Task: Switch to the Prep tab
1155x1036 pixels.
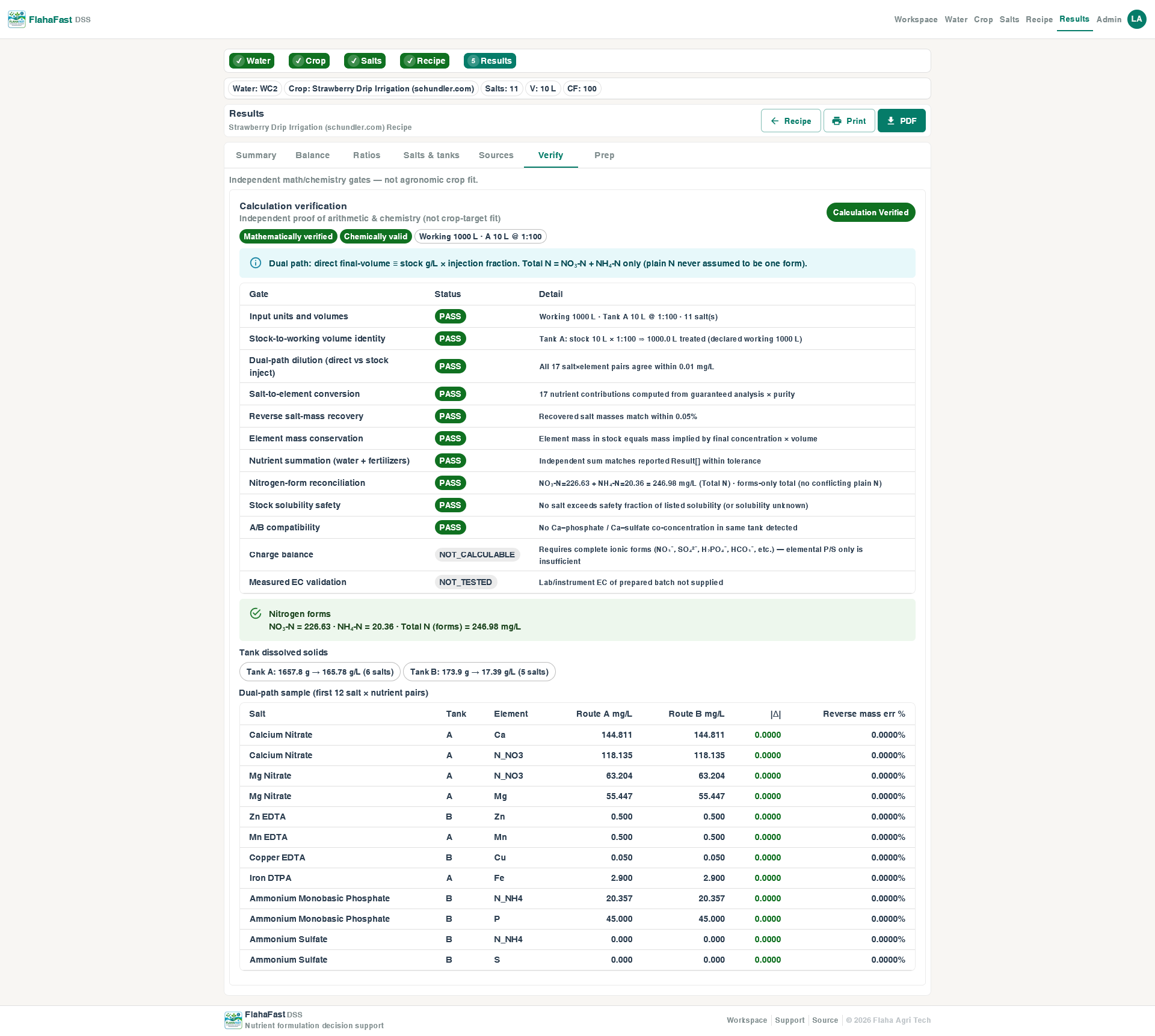Action: (x=604, y=155)
